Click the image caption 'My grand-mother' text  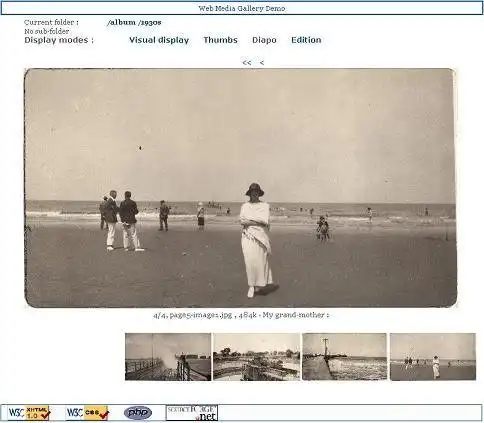[x=295, y=315]
